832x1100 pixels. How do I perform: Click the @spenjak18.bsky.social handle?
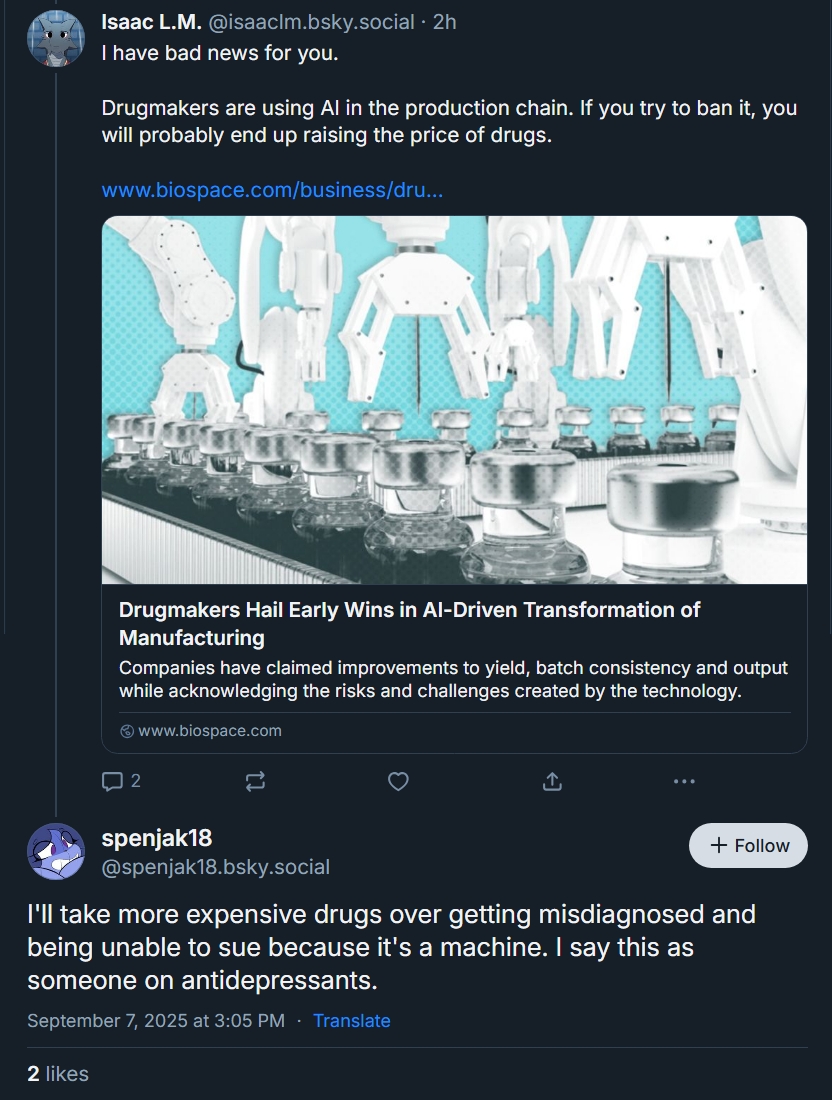click(216, 867)
